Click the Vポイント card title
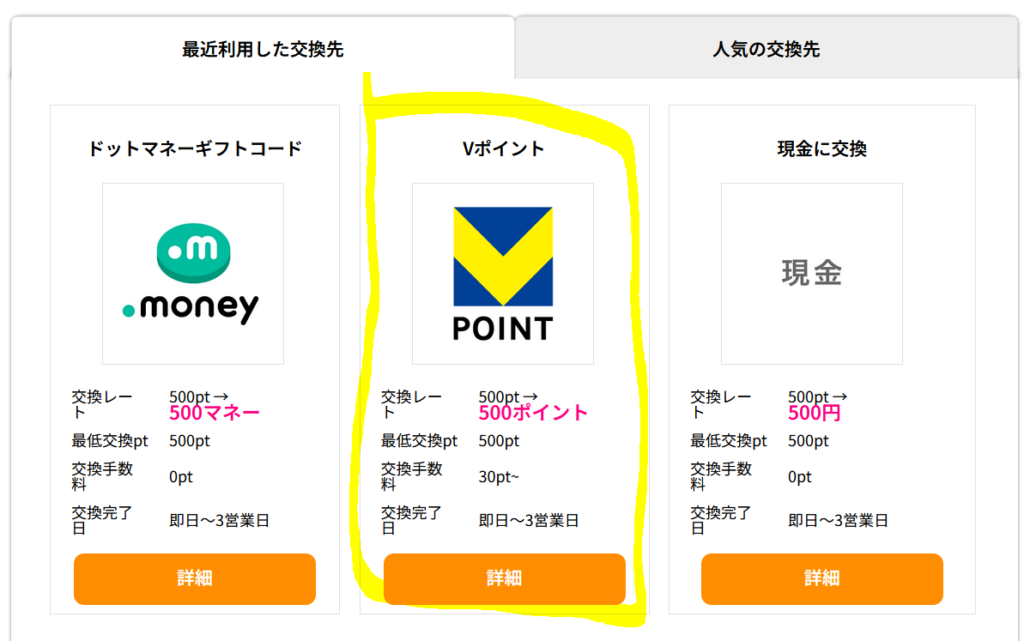 click(x=504, y=149)
